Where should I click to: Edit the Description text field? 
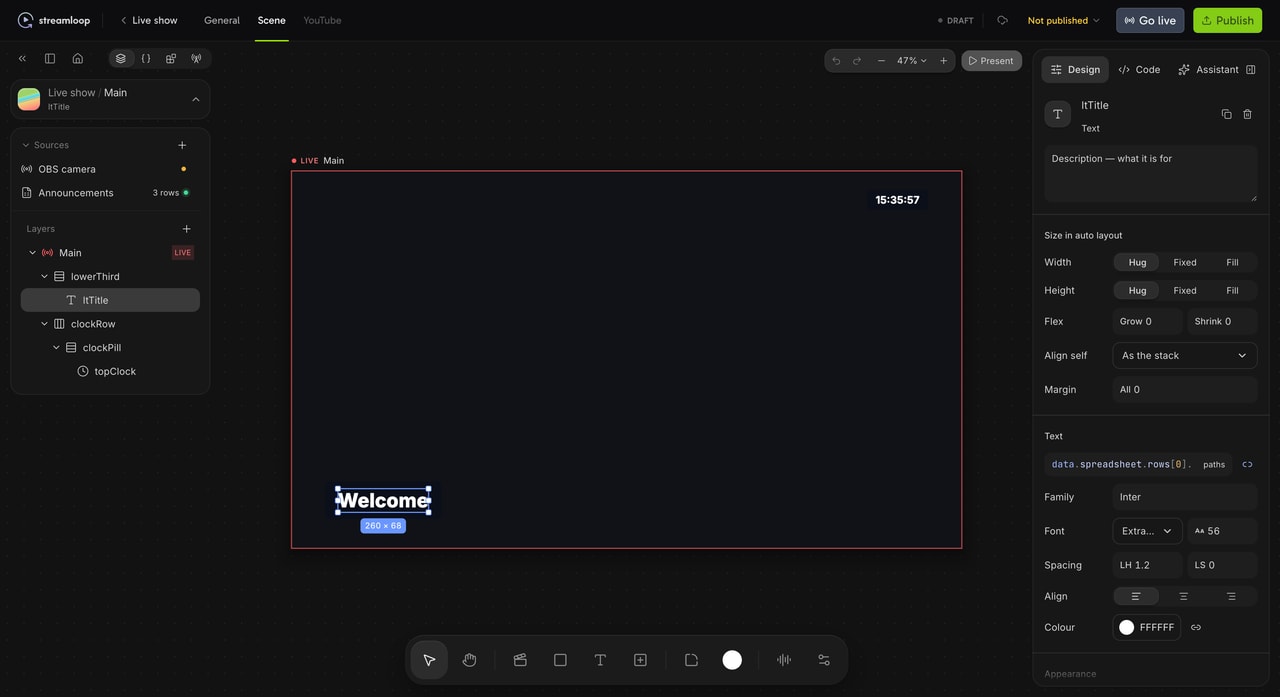(x=1150, y=173)
